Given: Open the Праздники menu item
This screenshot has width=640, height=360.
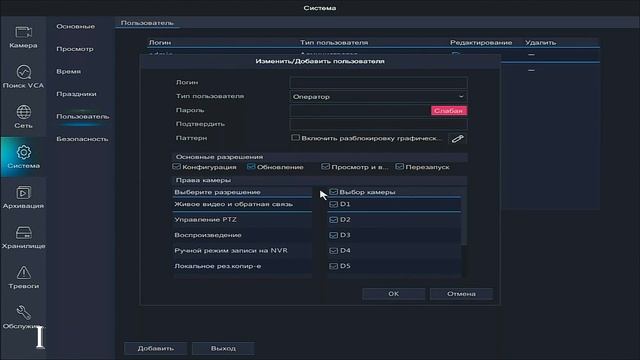Looking at the screenshot, I should click(x=76, y=94).
